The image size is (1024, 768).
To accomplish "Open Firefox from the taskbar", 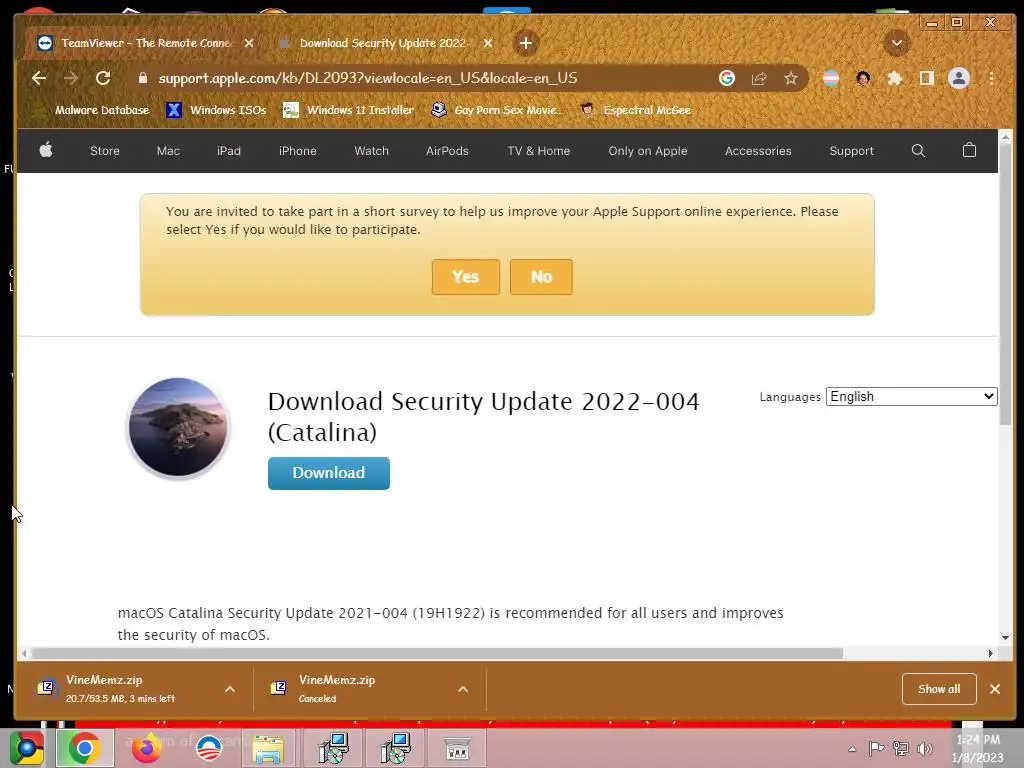I will click(146, 748).
